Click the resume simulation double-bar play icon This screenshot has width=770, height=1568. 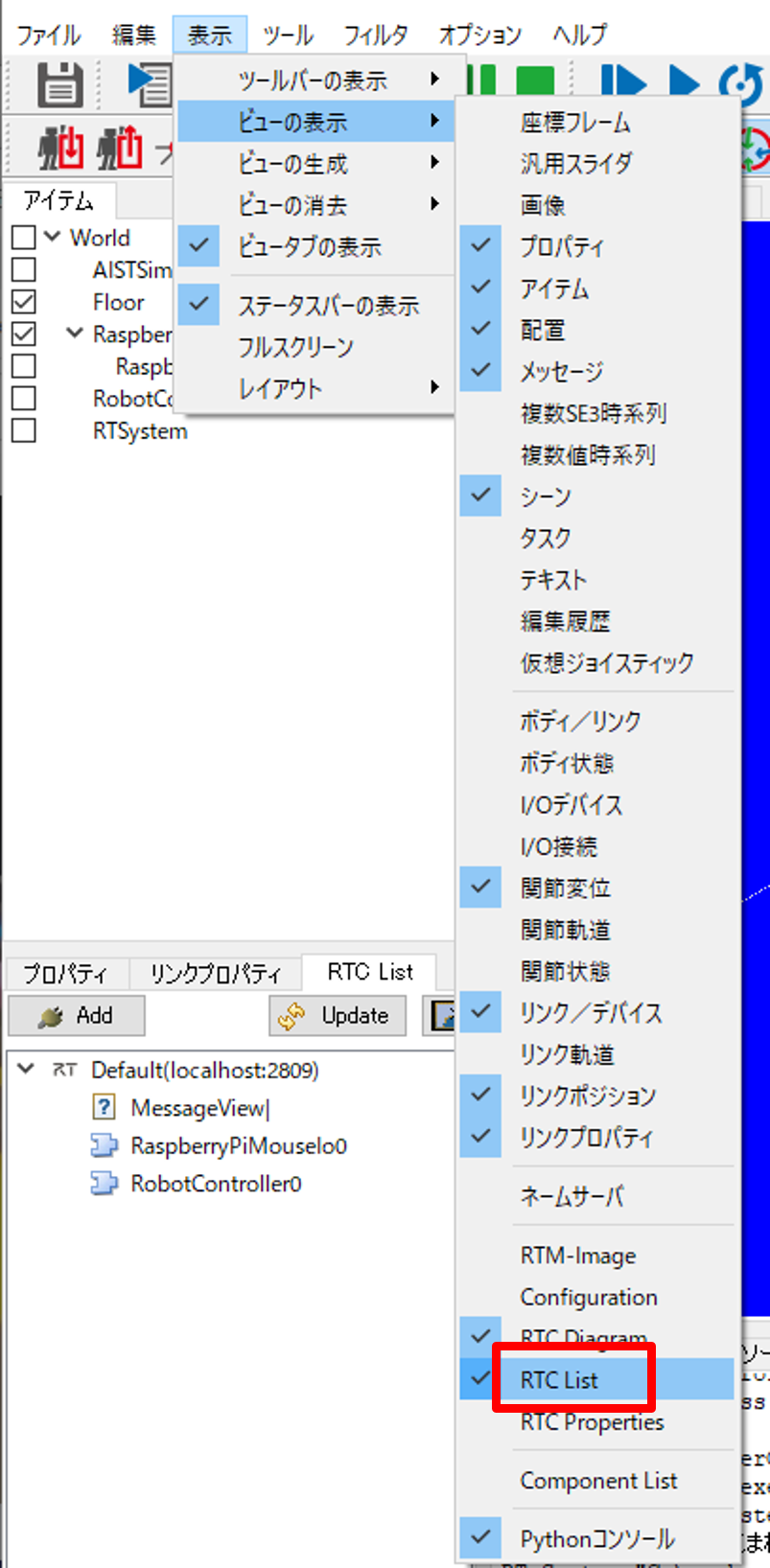coord(622,83)
